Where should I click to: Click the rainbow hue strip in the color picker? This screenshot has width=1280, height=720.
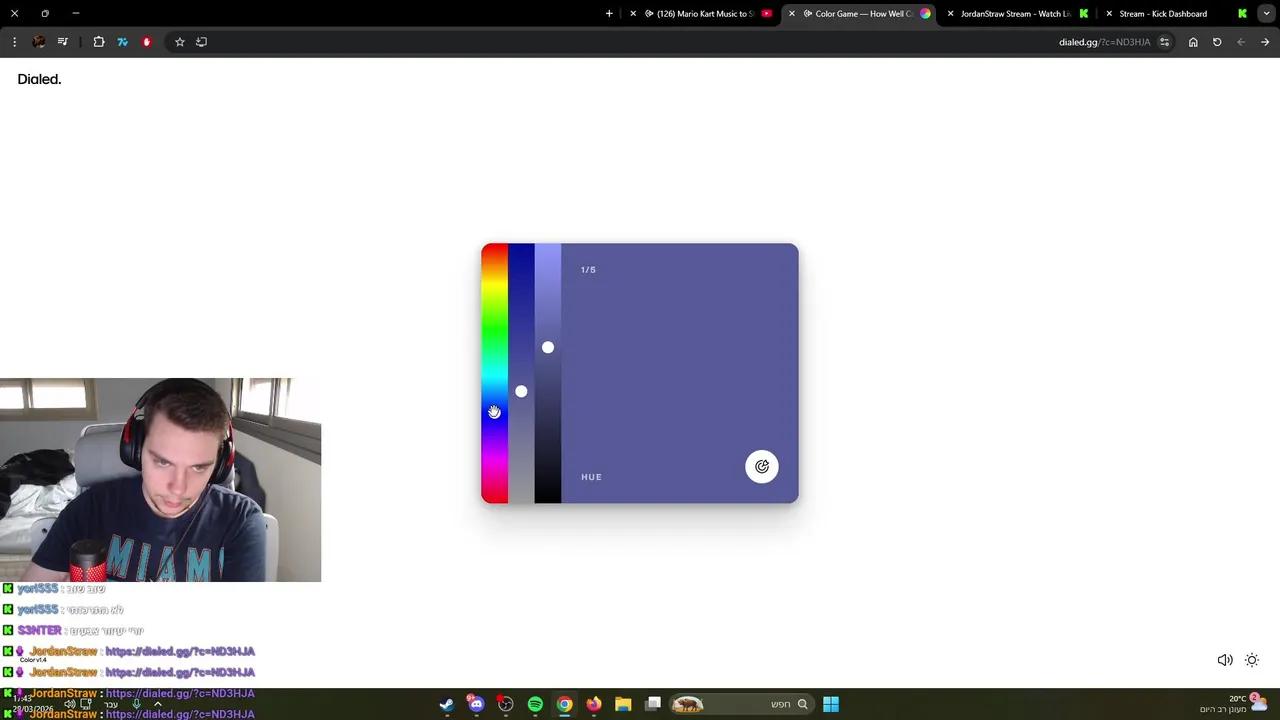tap(494, 373)
